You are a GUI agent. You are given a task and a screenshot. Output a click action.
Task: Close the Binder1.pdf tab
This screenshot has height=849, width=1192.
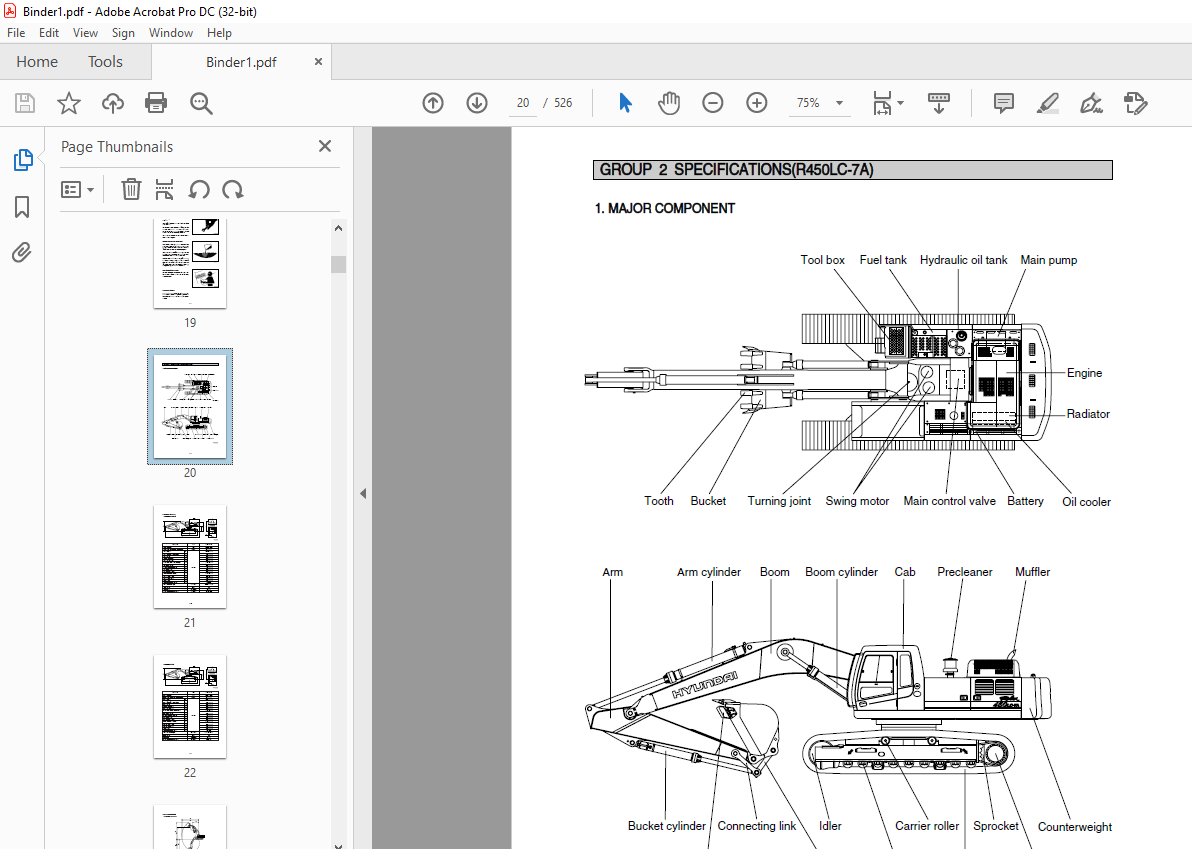(318, 62)
